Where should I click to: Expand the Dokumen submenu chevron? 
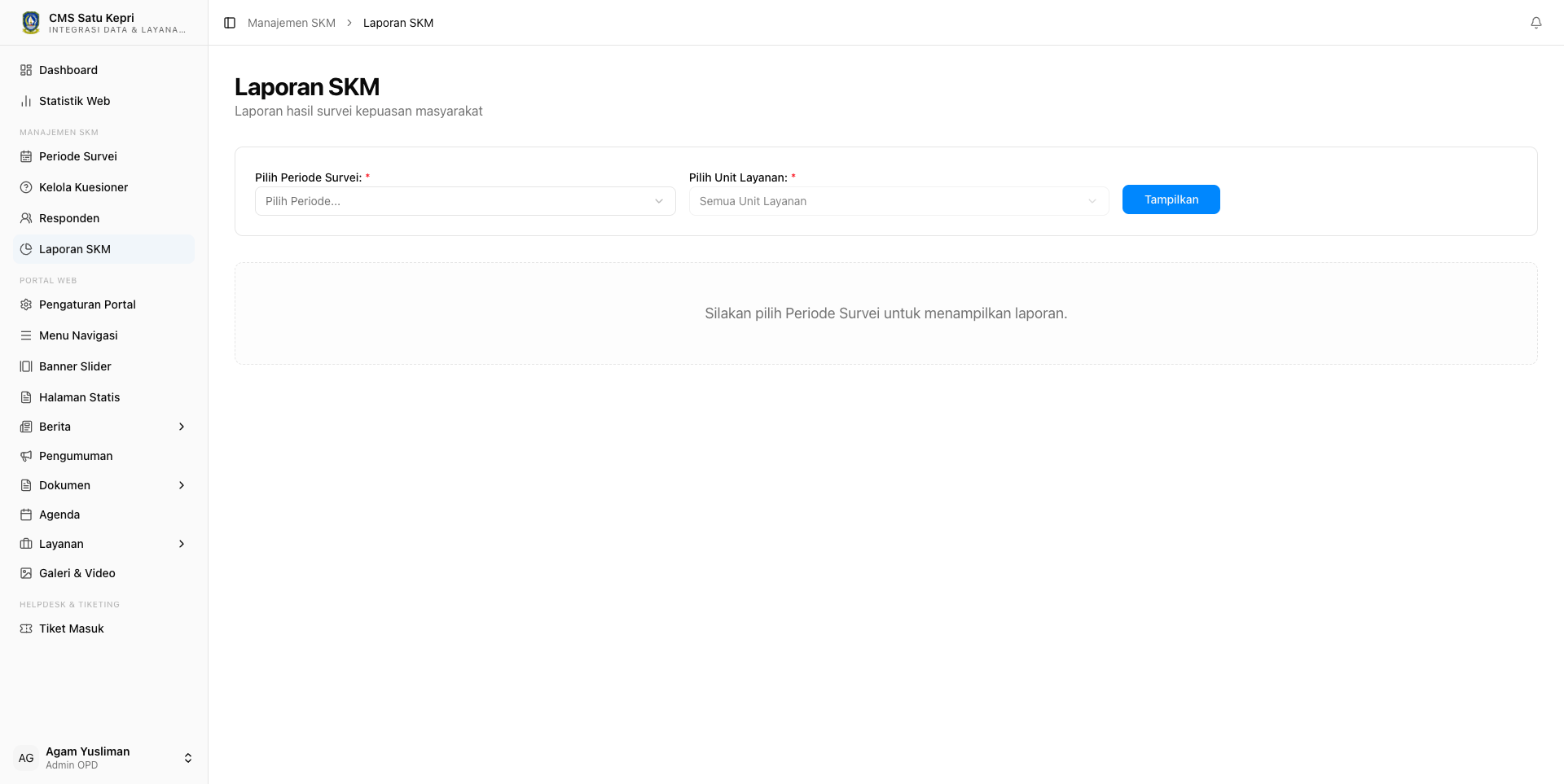[182, 485]
